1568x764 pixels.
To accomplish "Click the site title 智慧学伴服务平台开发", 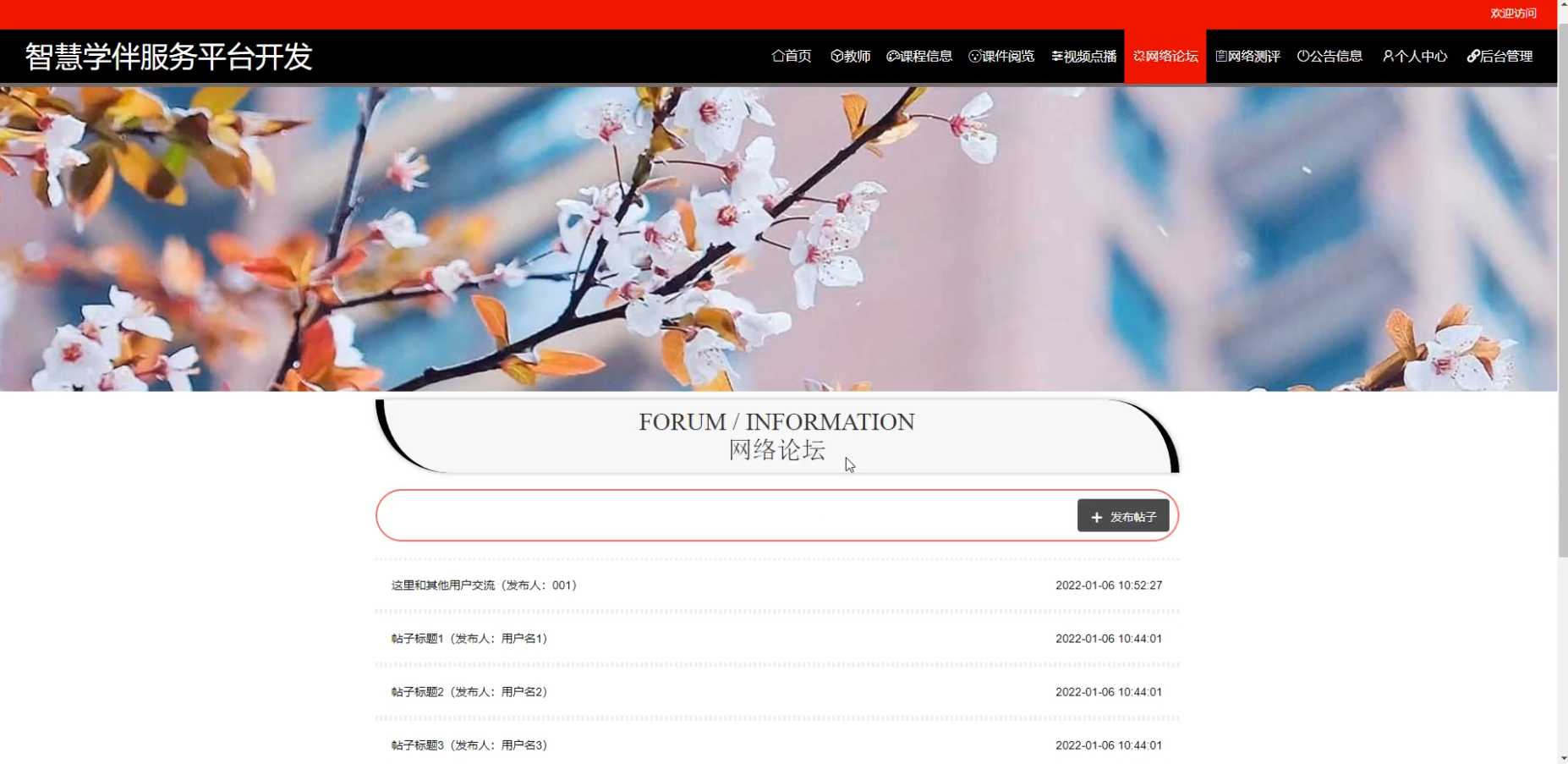I will (169, 57).
